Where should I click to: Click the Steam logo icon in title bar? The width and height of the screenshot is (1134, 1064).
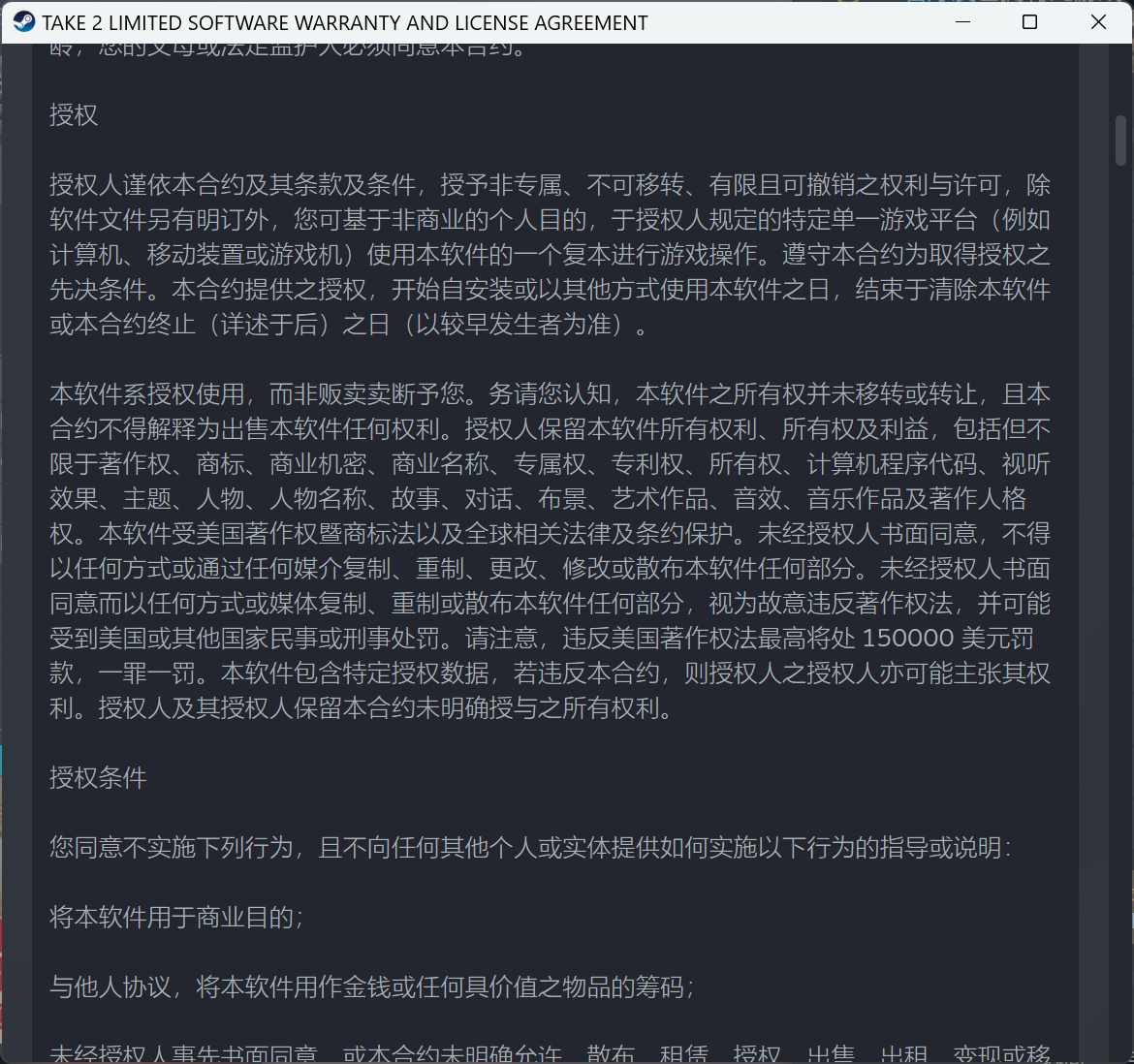tap(23, 22)
